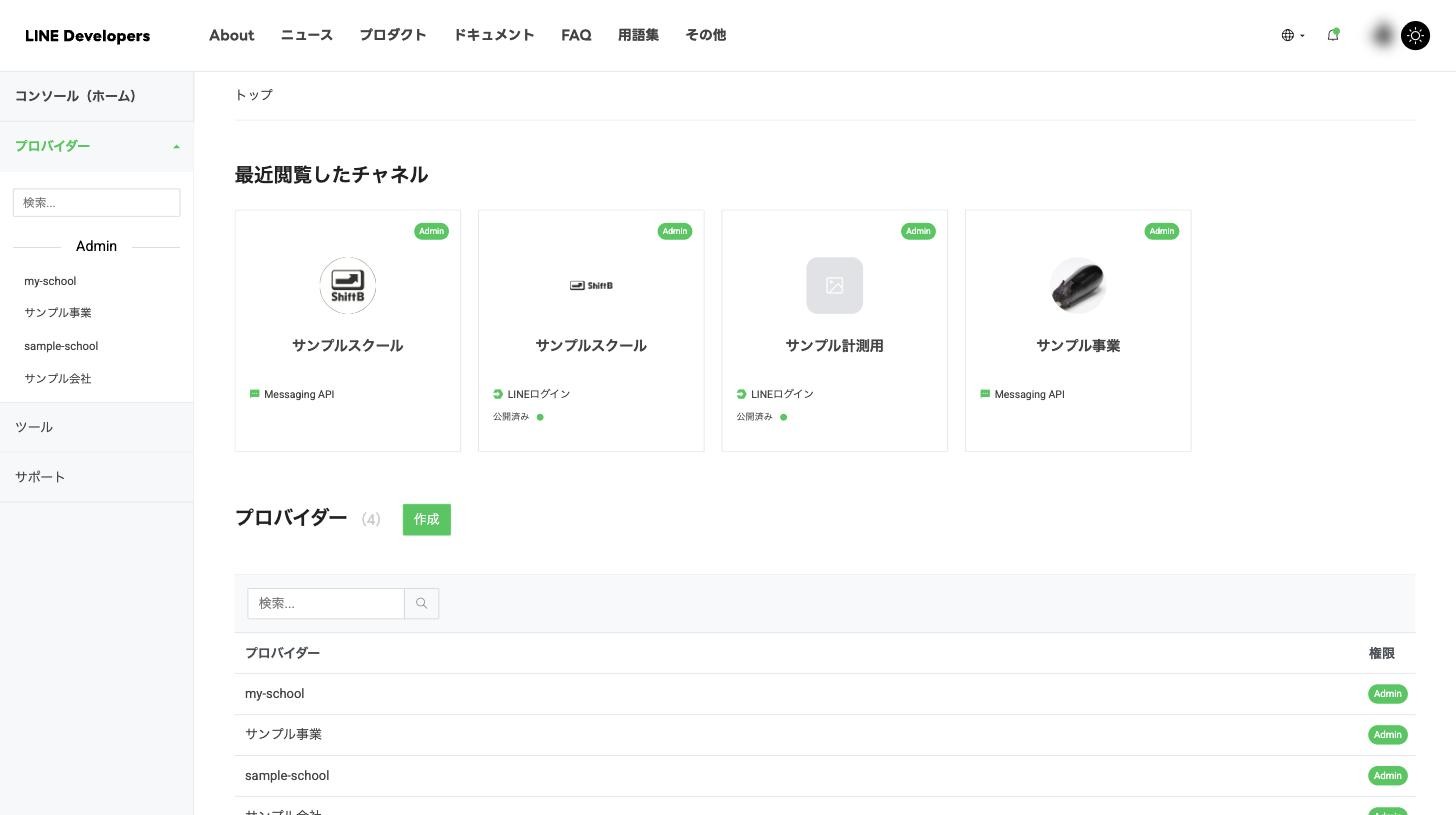Viewport: 1456px width, 815px height.
Task: Click LINEログイン icon on サンプル計測用 card
Action: coord(741,394)
